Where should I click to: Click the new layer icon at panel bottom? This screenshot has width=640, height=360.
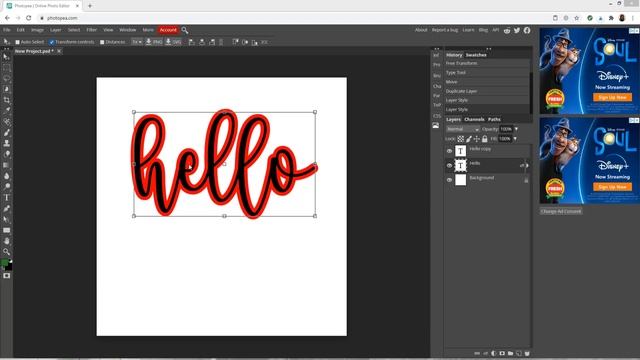click(x=519, y=353)
